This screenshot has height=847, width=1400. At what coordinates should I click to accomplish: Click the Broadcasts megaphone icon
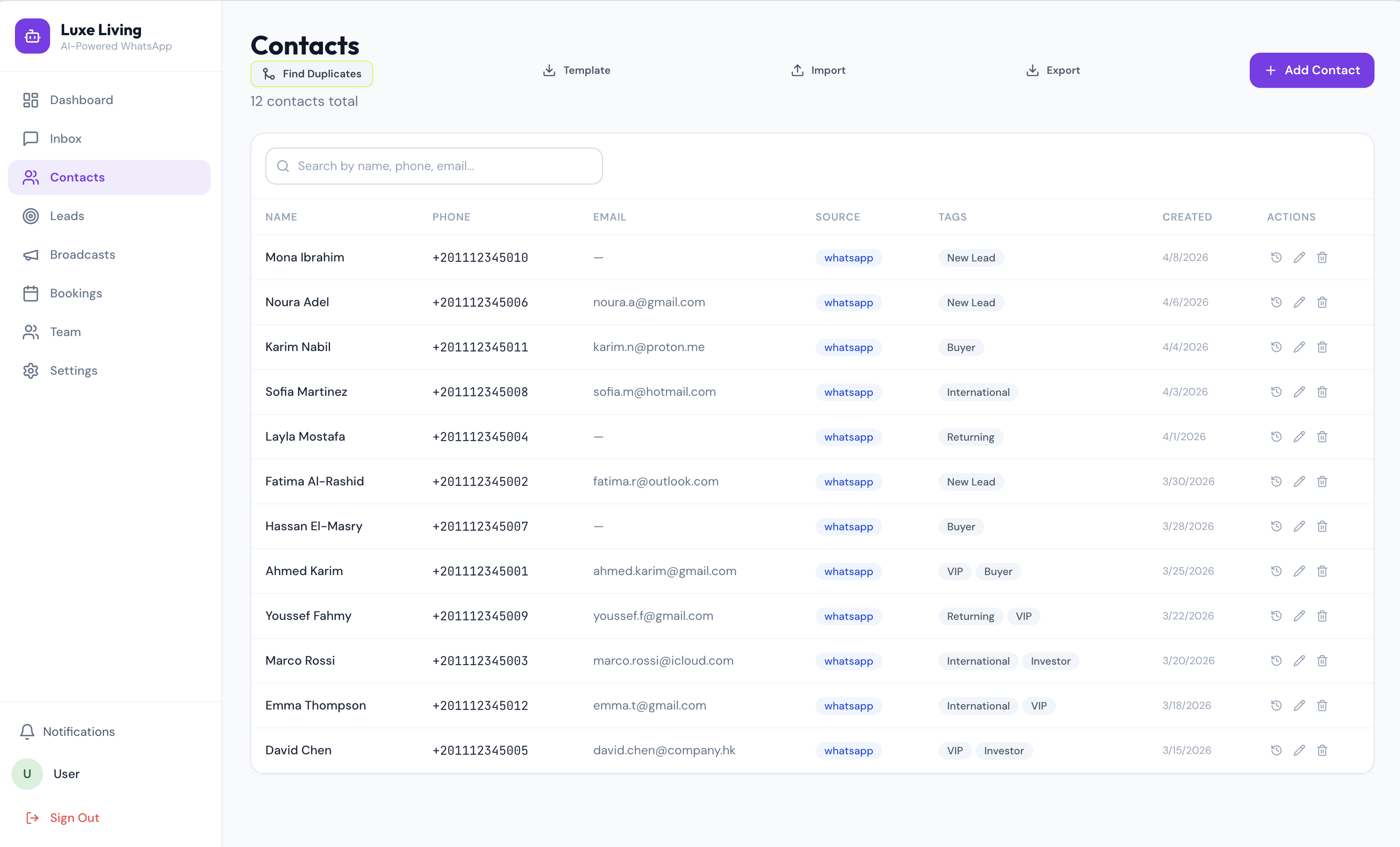tap(31, 254)
